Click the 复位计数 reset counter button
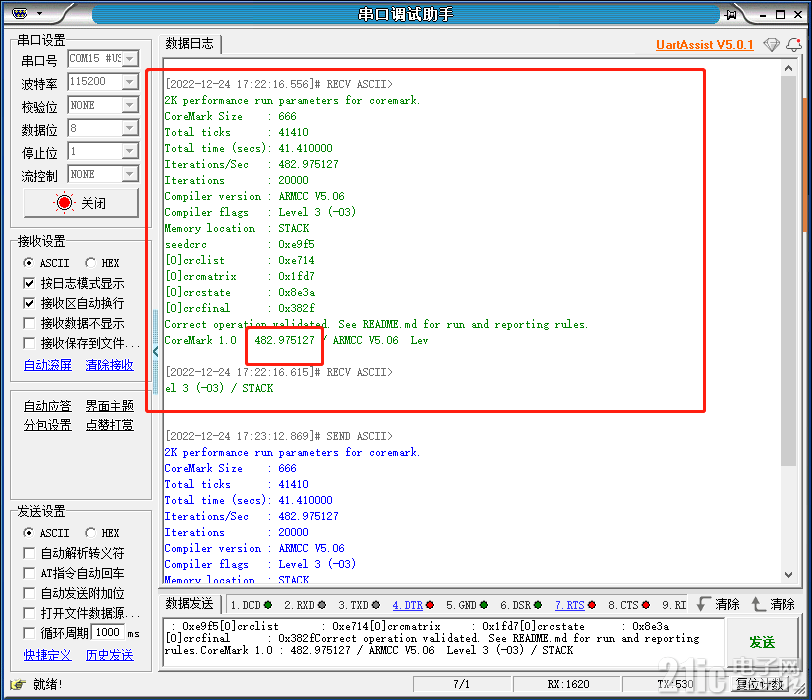 pos(760,684)
